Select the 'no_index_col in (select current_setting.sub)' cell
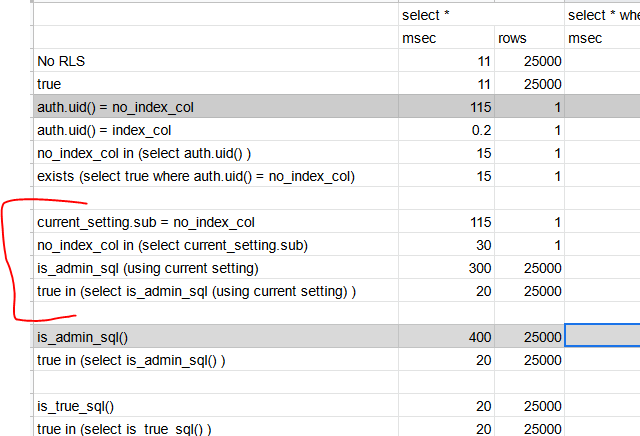This screenshot has width=640, height=436. pos(216,245)
